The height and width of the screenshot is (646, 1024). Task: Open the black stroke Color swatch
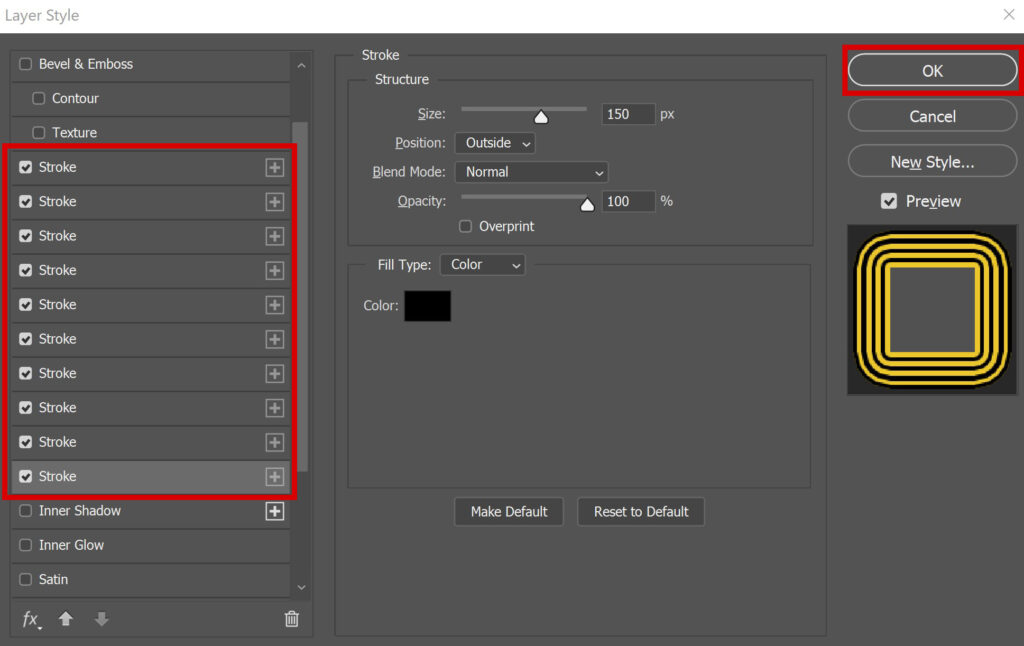(428, 306)
